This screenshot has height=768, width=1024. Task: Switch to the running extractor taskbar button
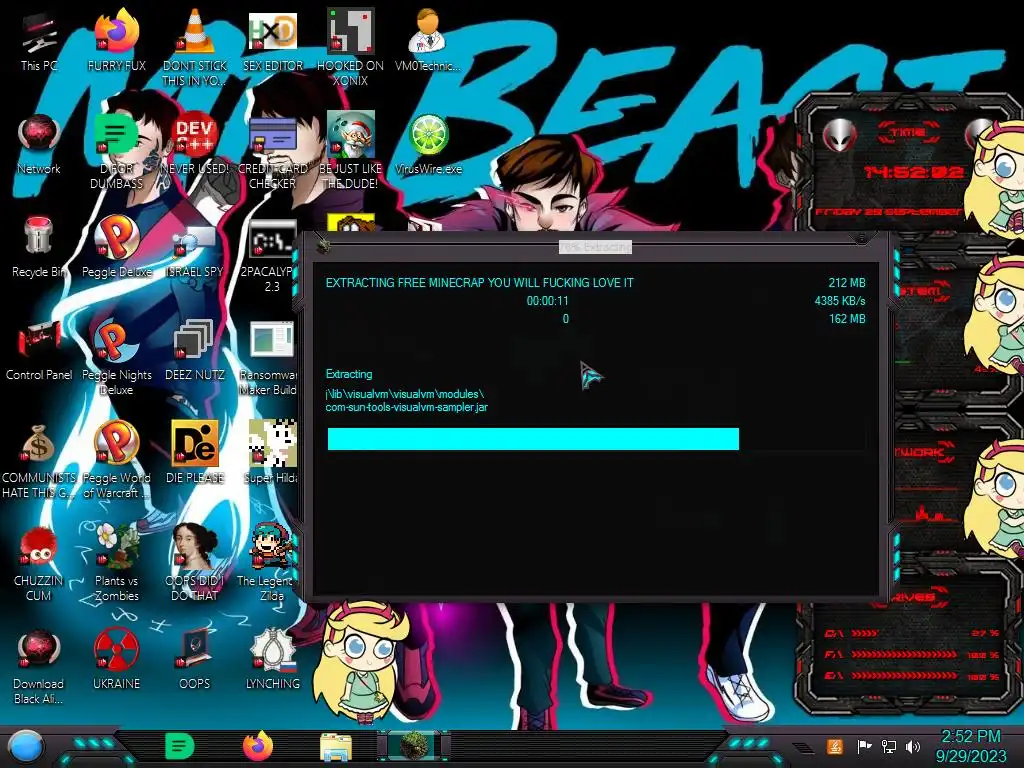click(413, 746)
